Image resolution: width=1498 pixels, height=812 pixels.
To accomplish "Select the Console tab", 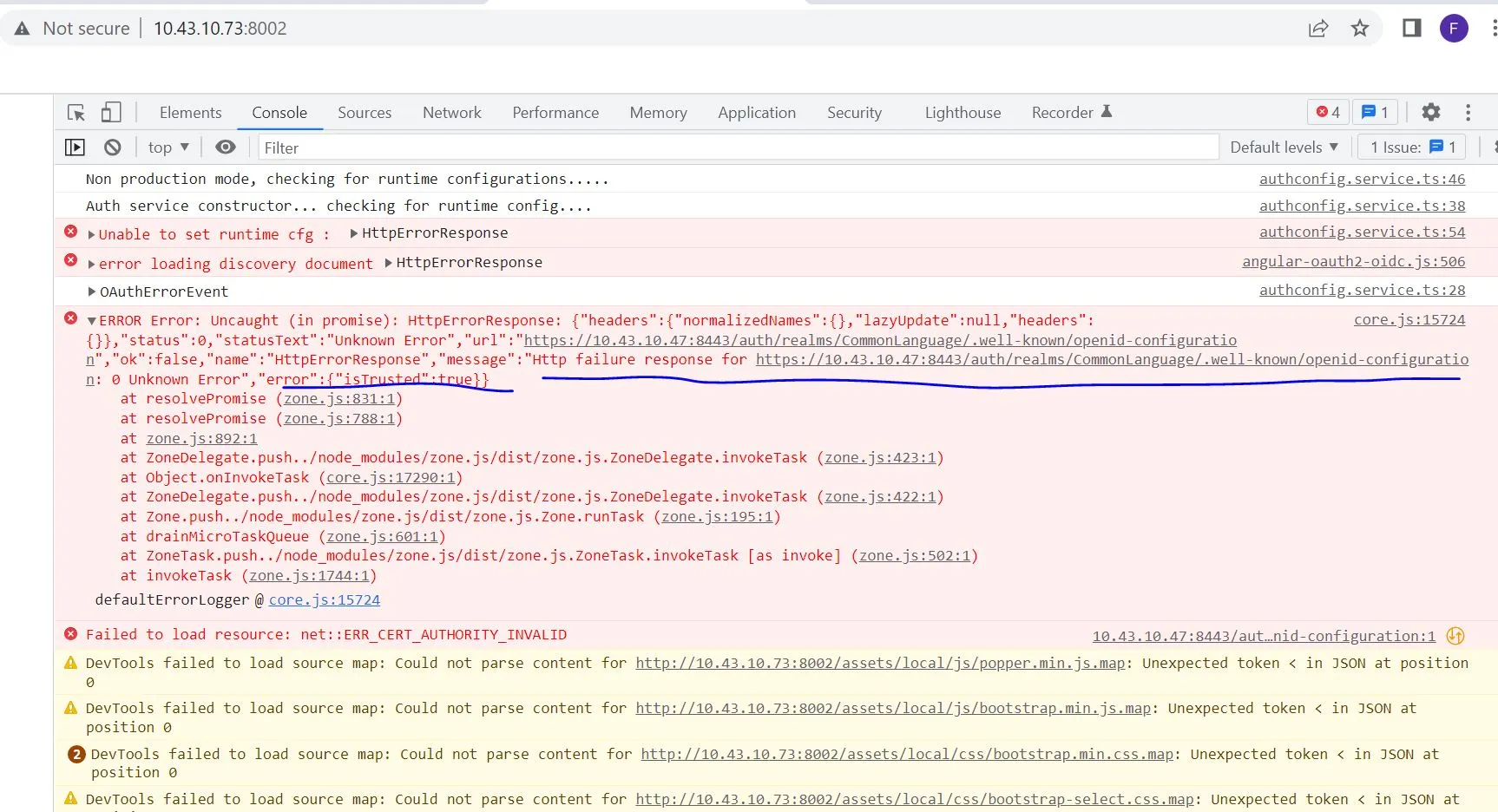I will [x=279, y=113].
